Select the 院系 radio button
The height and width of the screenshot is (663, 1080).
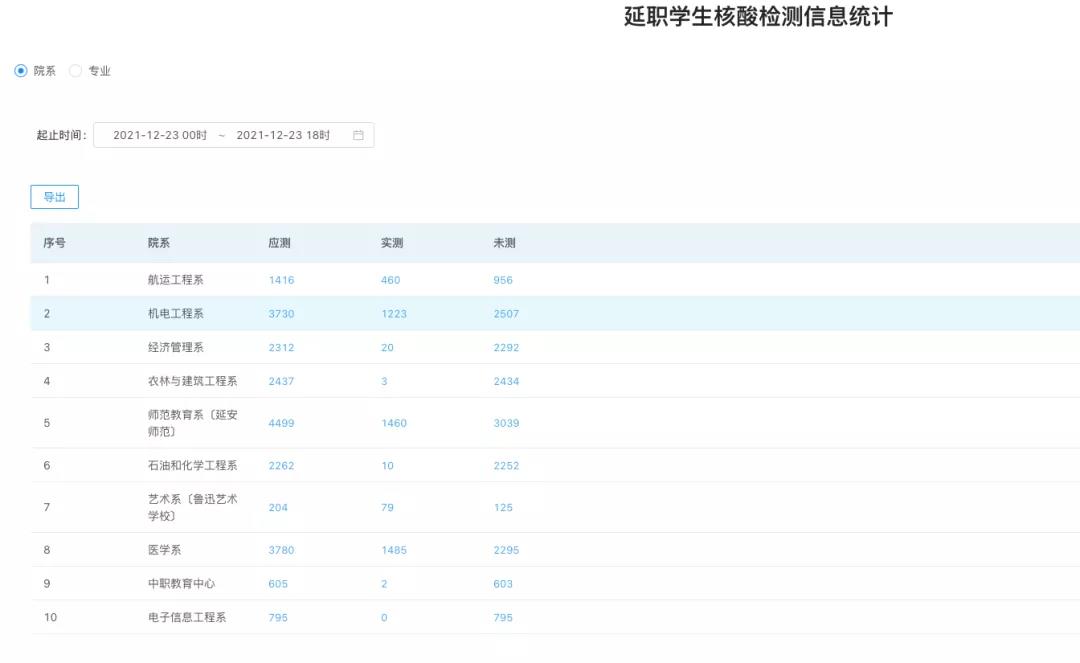coord(21,70)
